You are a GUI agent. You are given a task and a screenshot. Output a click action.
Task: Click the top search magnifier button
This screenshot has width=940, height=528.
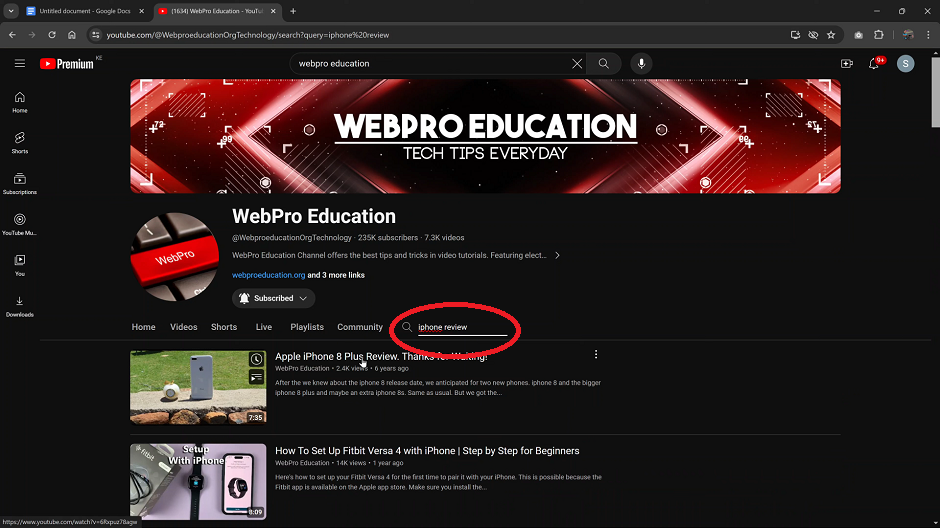pos(604,64)
